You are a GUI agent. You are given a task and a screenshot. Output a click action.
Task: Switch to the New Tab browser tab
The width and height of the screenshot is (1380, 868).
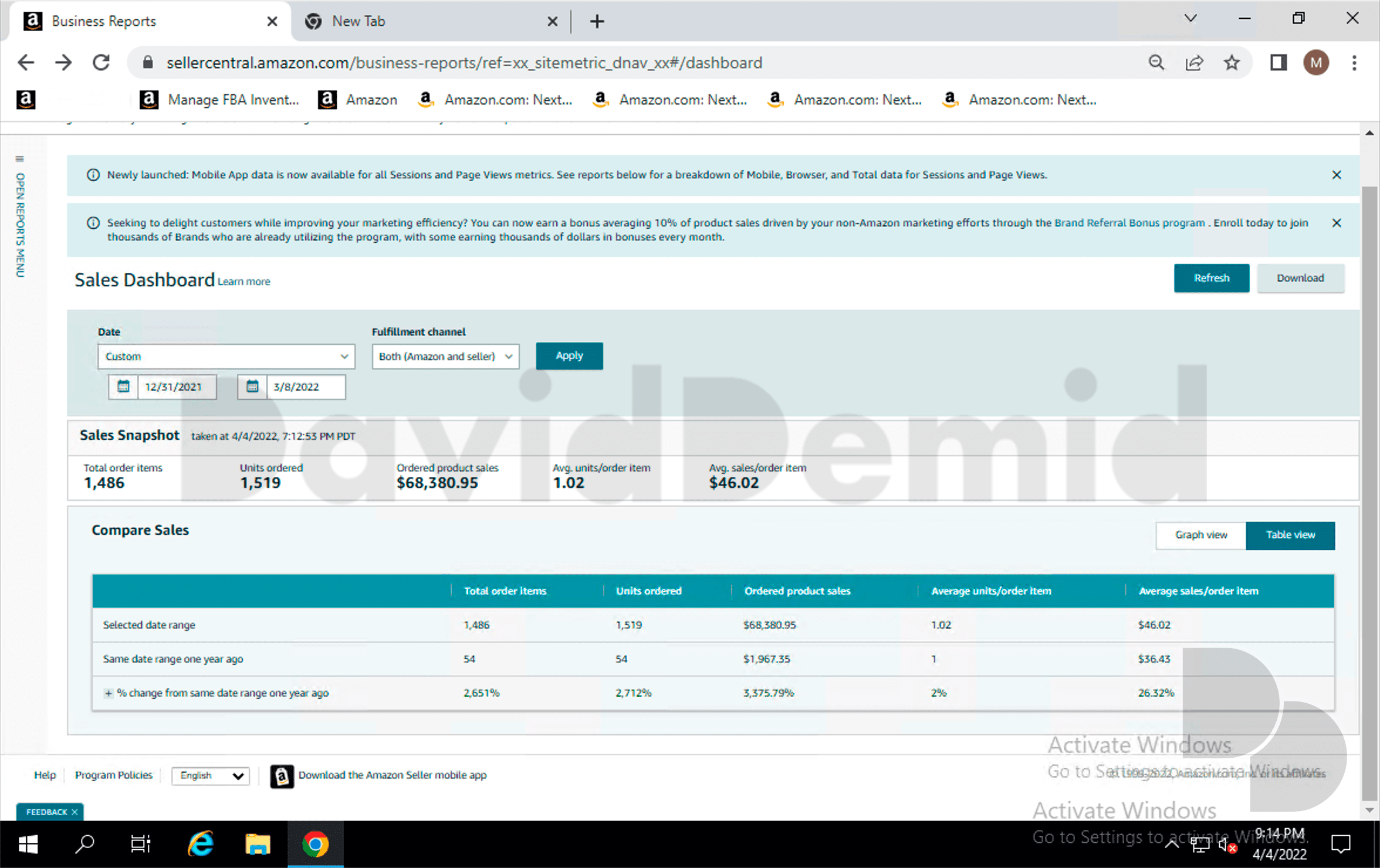click(x=431, y=22)
